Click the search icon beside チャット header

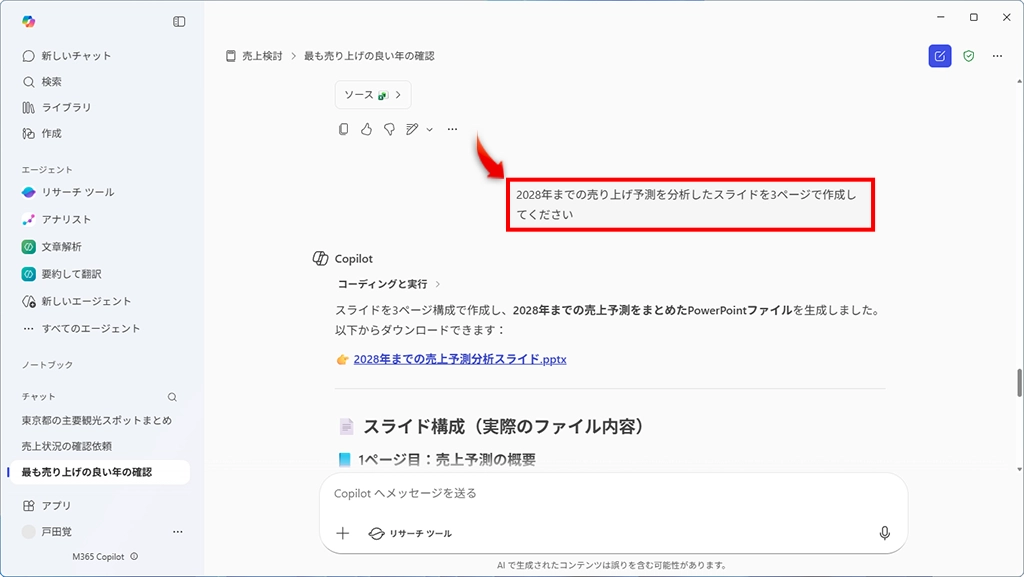172,397
